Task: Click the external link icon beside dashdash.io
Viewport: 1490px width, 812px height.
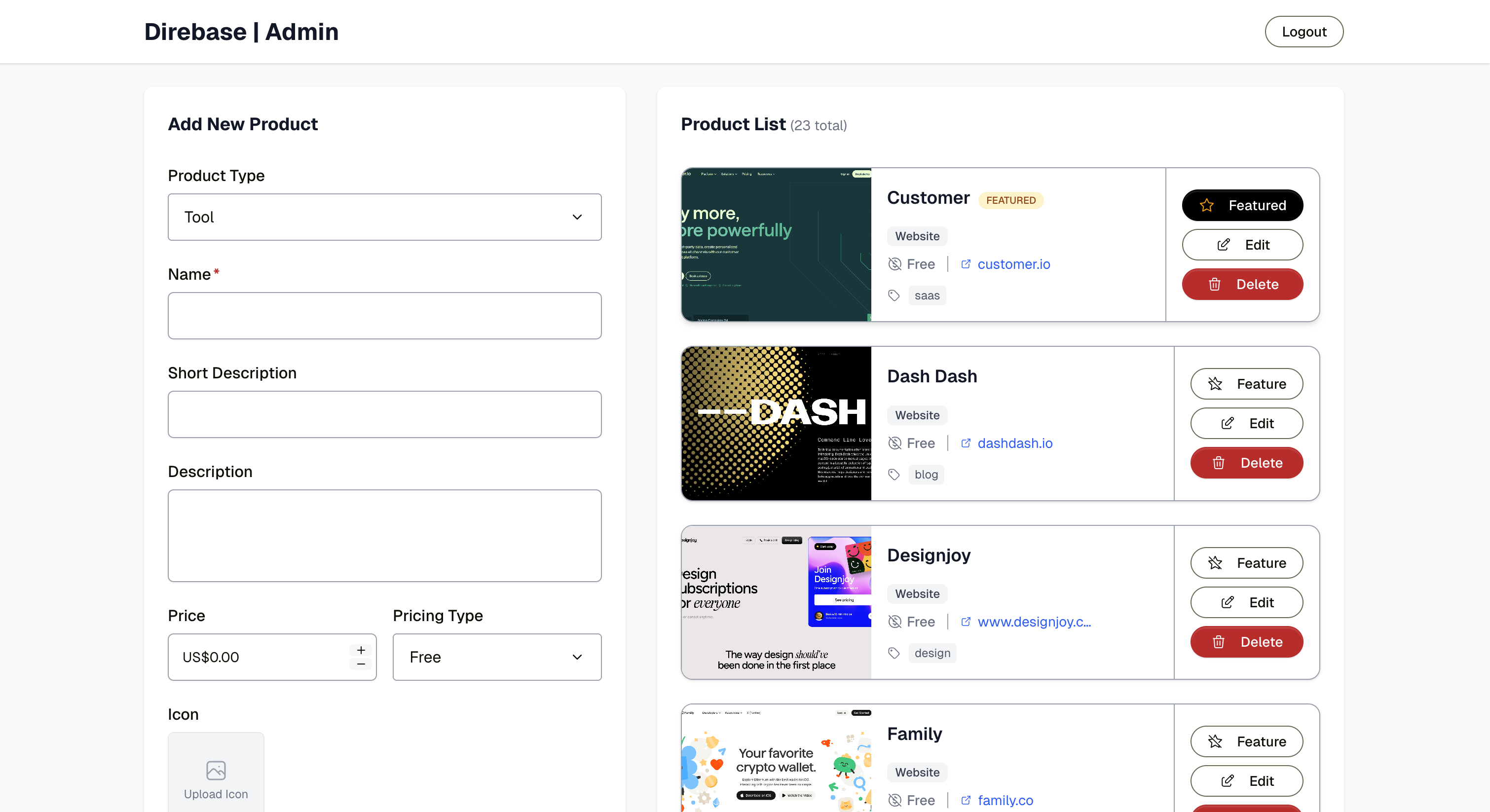Action: [966, 443]
